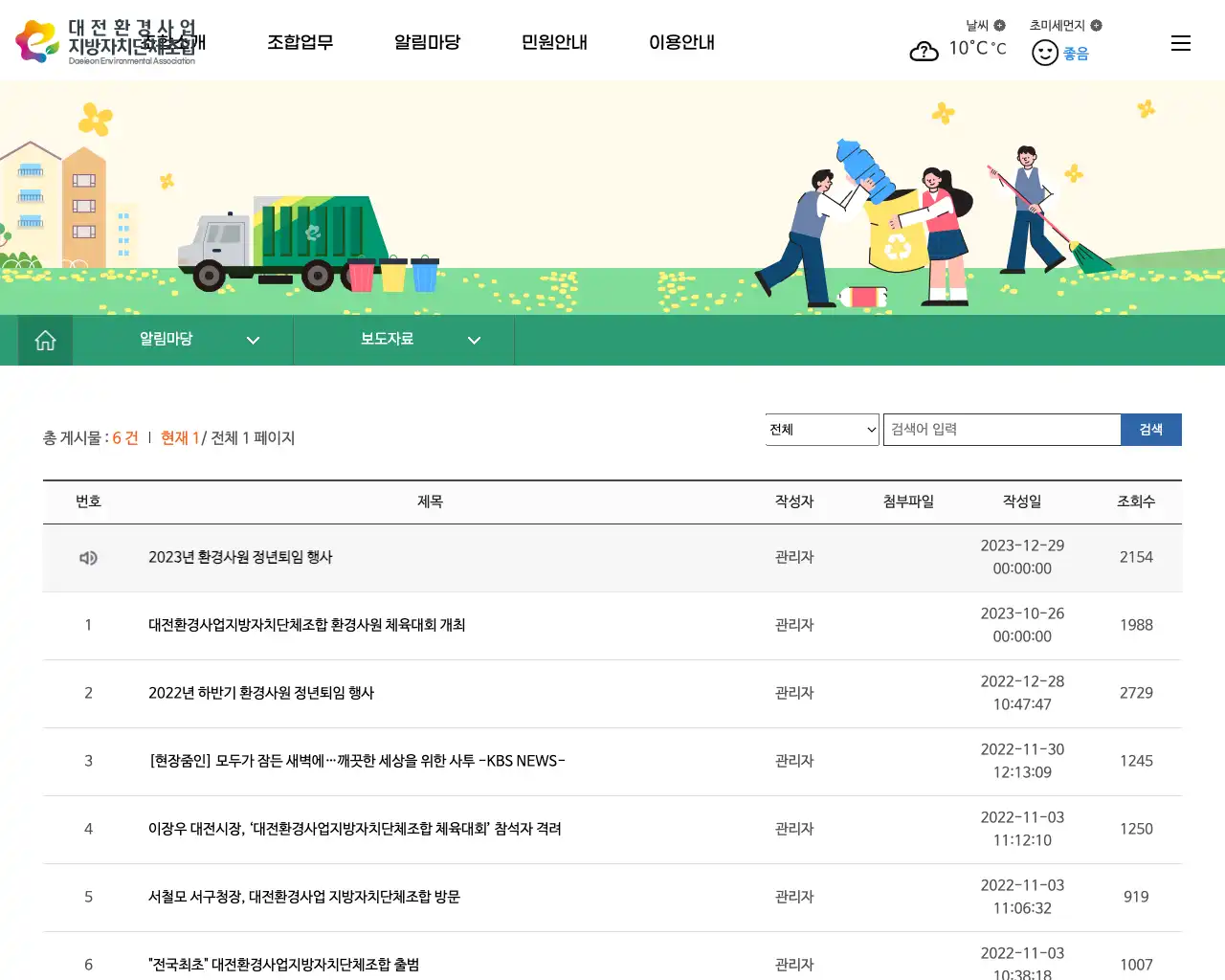1225x980 pixels.
Task: Expand the 보도자료 breadcrumb dropdown
Action: coord(474,340)
